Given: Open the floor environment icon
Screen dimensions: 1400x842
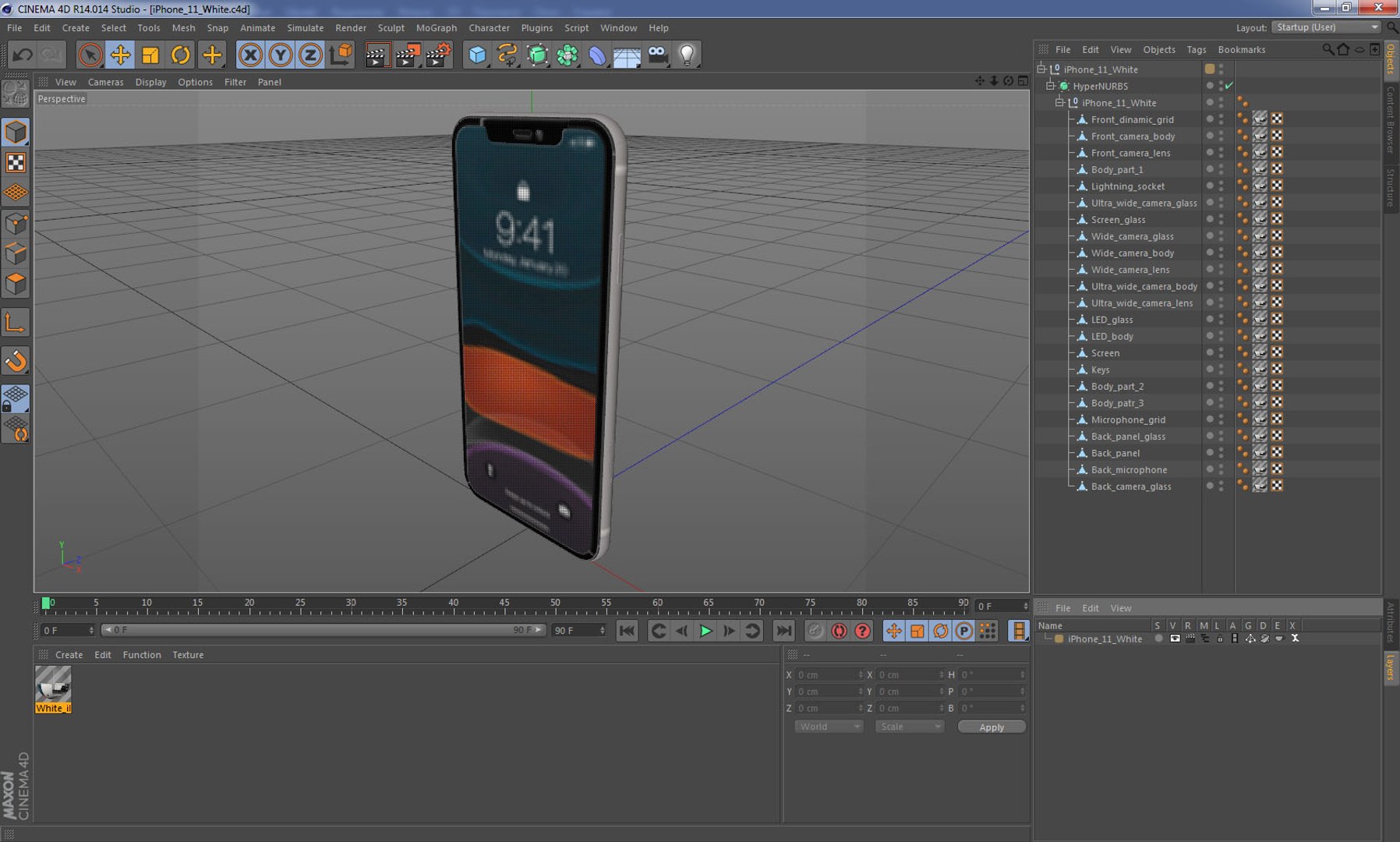Looking at the screenshot, I should 627,55.
